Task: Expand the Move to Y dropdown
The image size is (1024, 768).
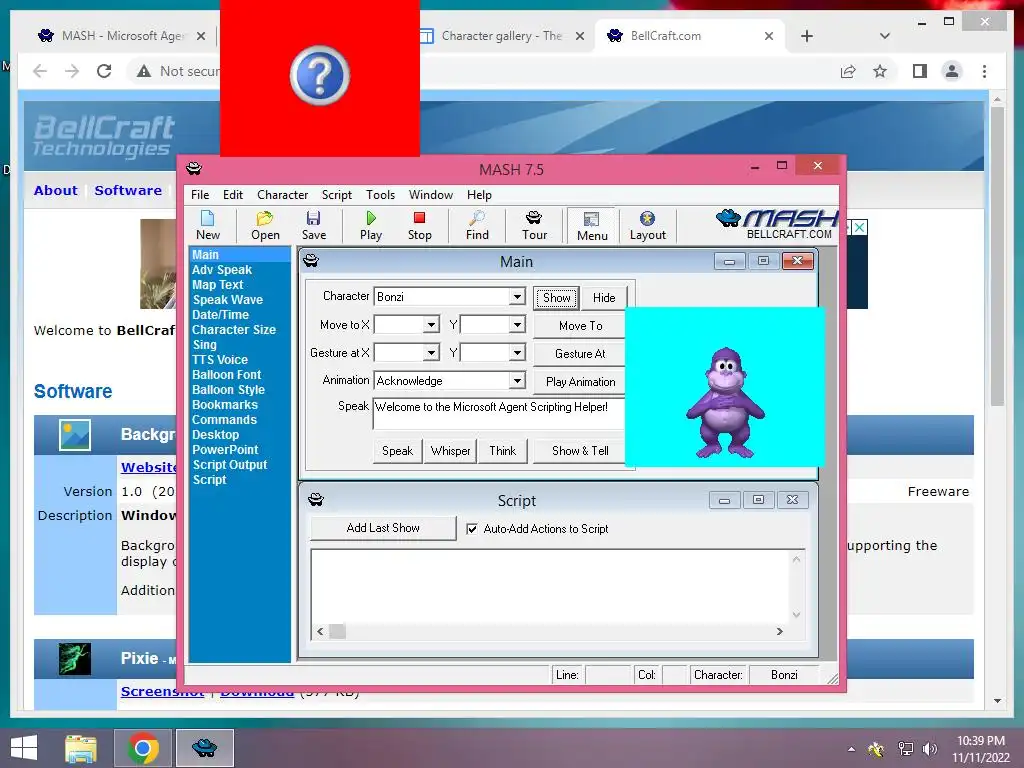Action: [517, 324]
